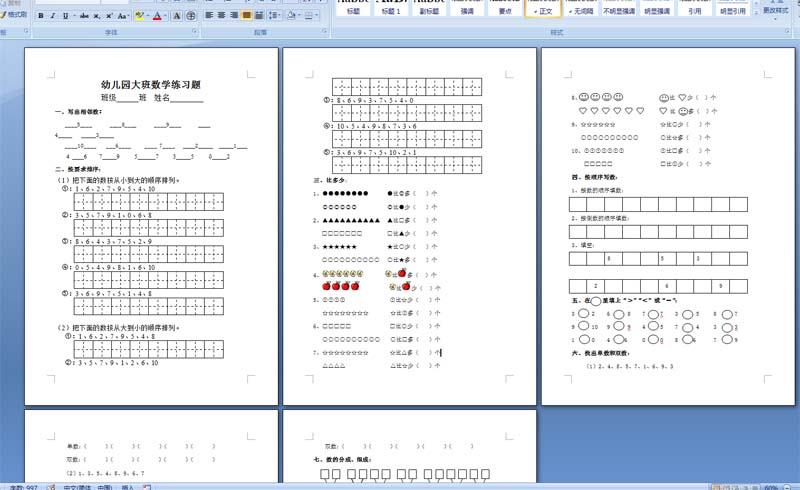Toggle Bold formatting
The image size is (800, 490).
coord(41,16)
